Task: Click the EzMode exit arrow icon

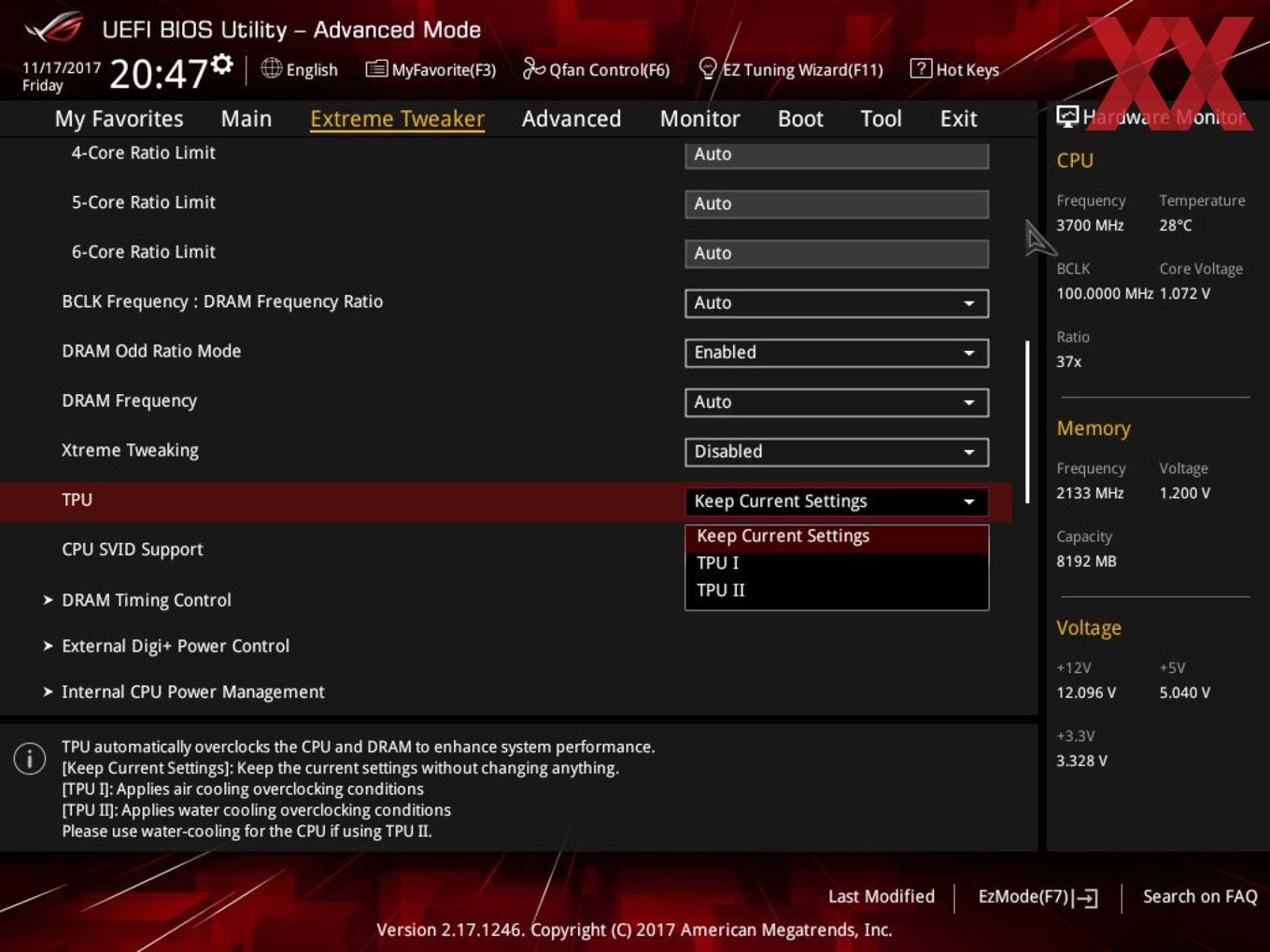Action: 1085,898
